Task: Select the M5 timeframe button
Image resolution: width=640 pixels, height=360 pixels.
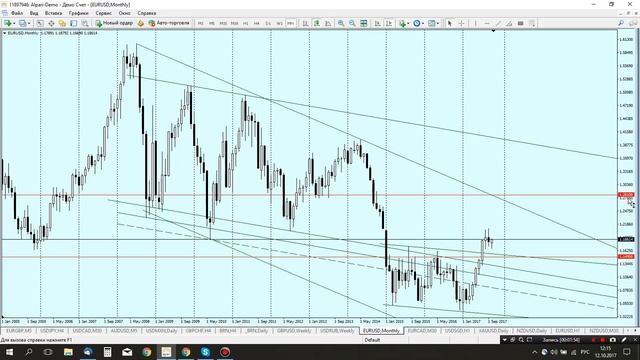Action: pos(211,23)
